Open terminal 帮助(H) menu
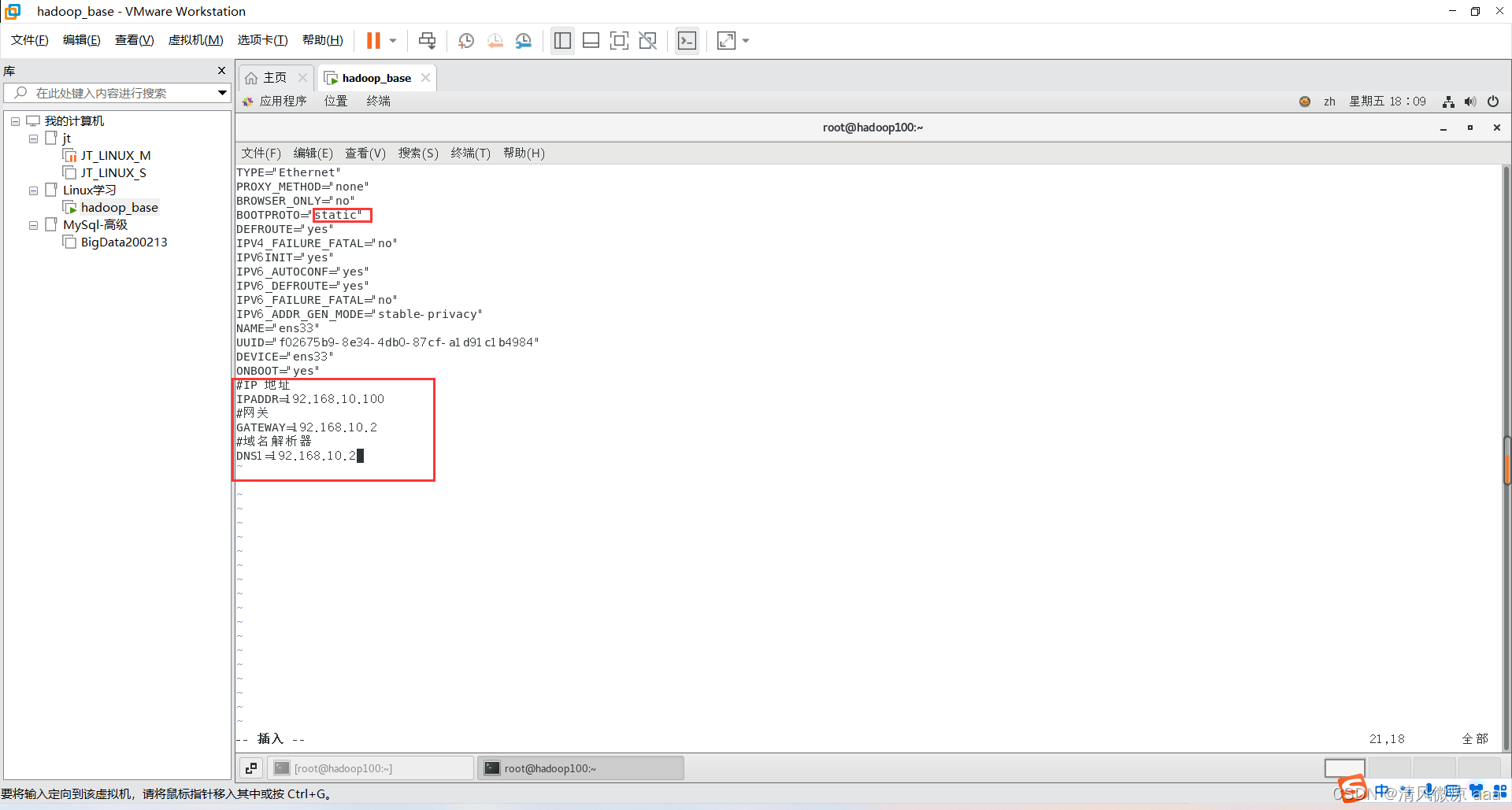 click(524, 153)
